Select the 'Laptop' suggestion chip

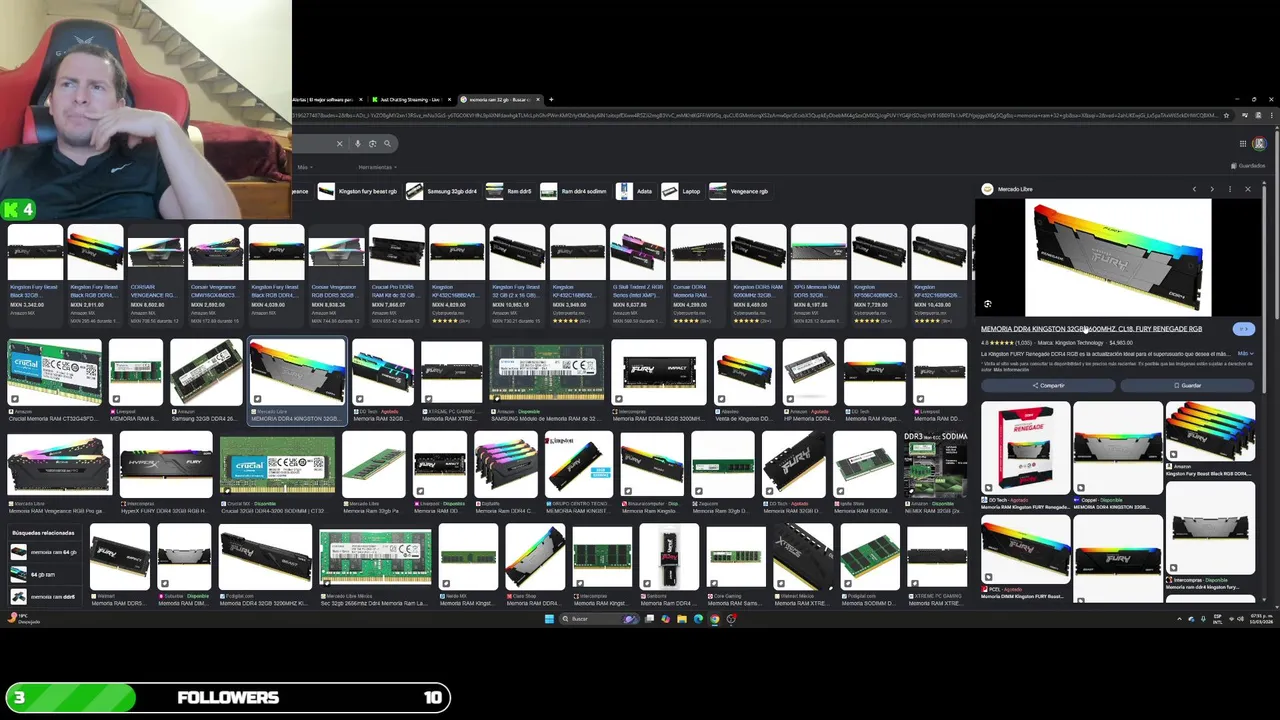[682, 191]
